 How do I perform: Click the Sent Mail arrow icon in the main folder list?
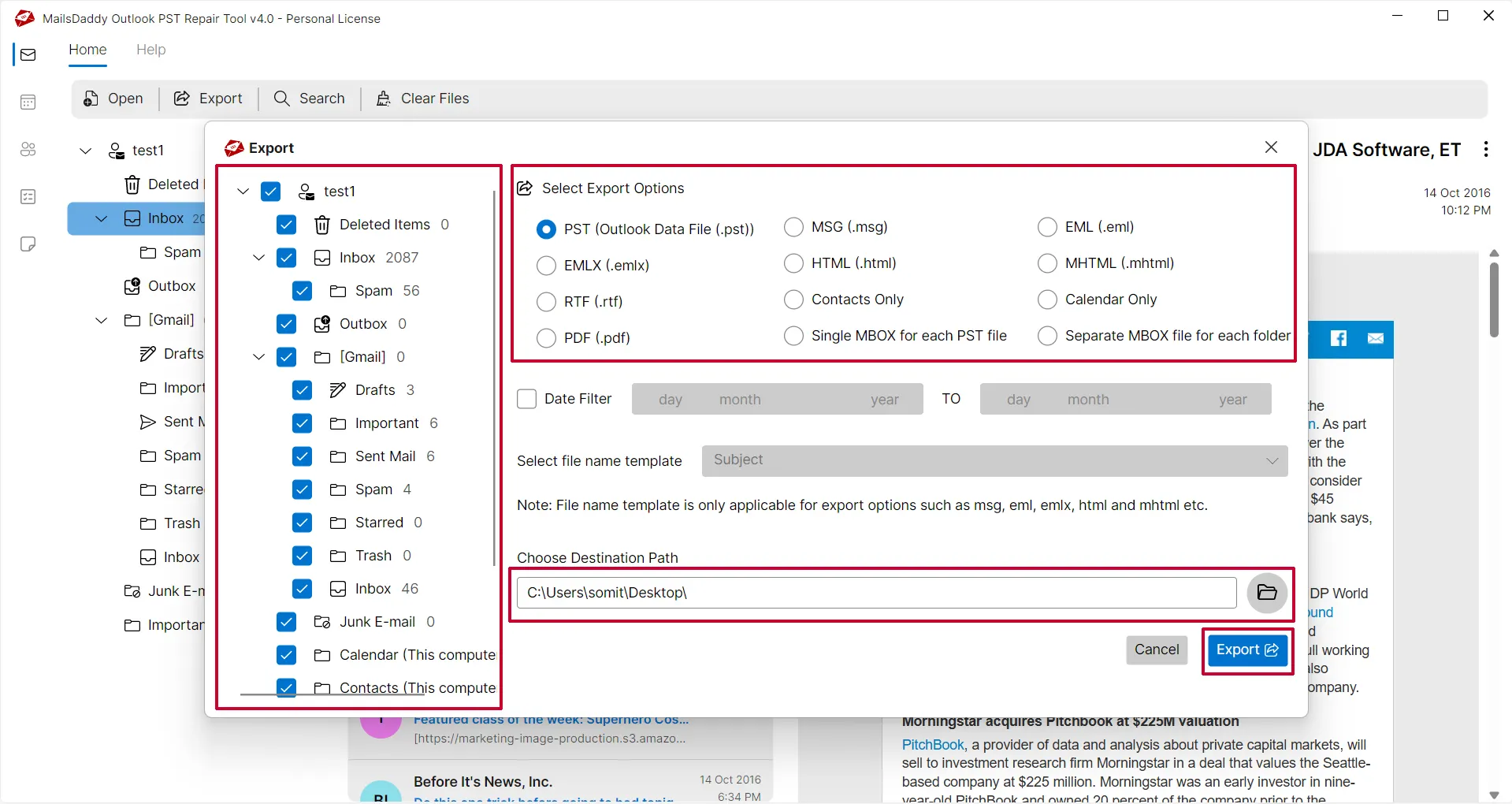(x=147, y=422)
